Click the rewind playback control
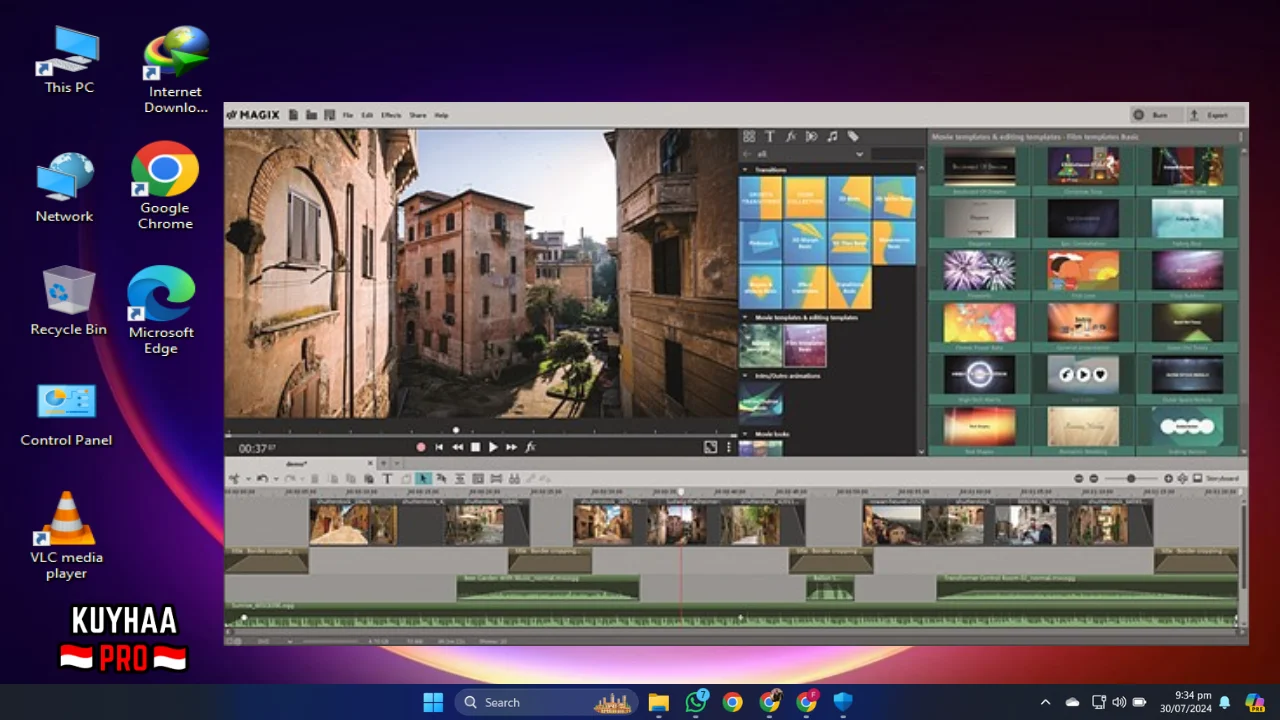Image resolution: width=1280 pixels, height=720 pixels. (x=457, y=447)
